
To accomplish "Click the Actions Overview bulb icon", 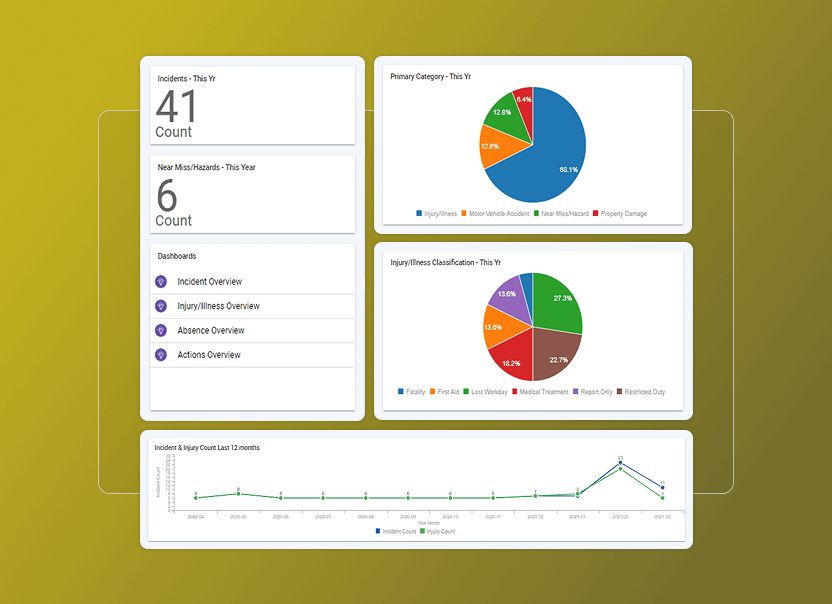I will point(161,354).
